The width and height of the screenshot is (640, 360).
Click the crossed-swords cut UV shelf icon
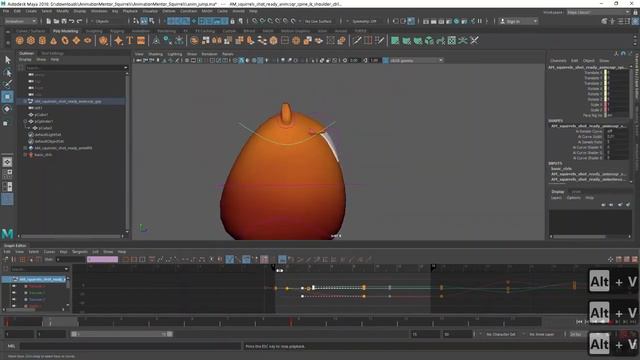[x=474, y=40]
